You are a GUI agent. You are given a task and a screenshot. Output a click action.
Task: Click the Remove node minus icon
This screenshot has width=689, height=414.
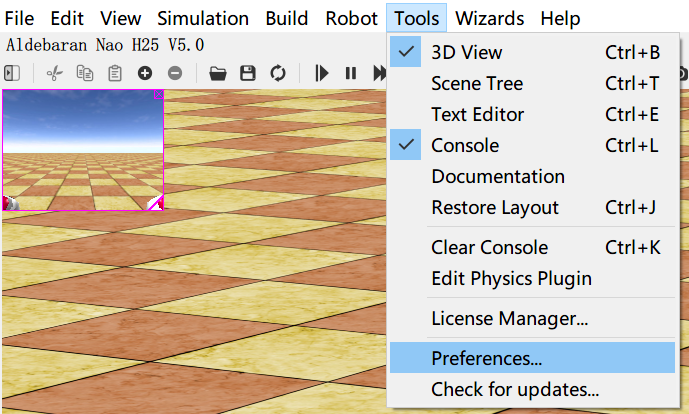click(x=175, y=73)
